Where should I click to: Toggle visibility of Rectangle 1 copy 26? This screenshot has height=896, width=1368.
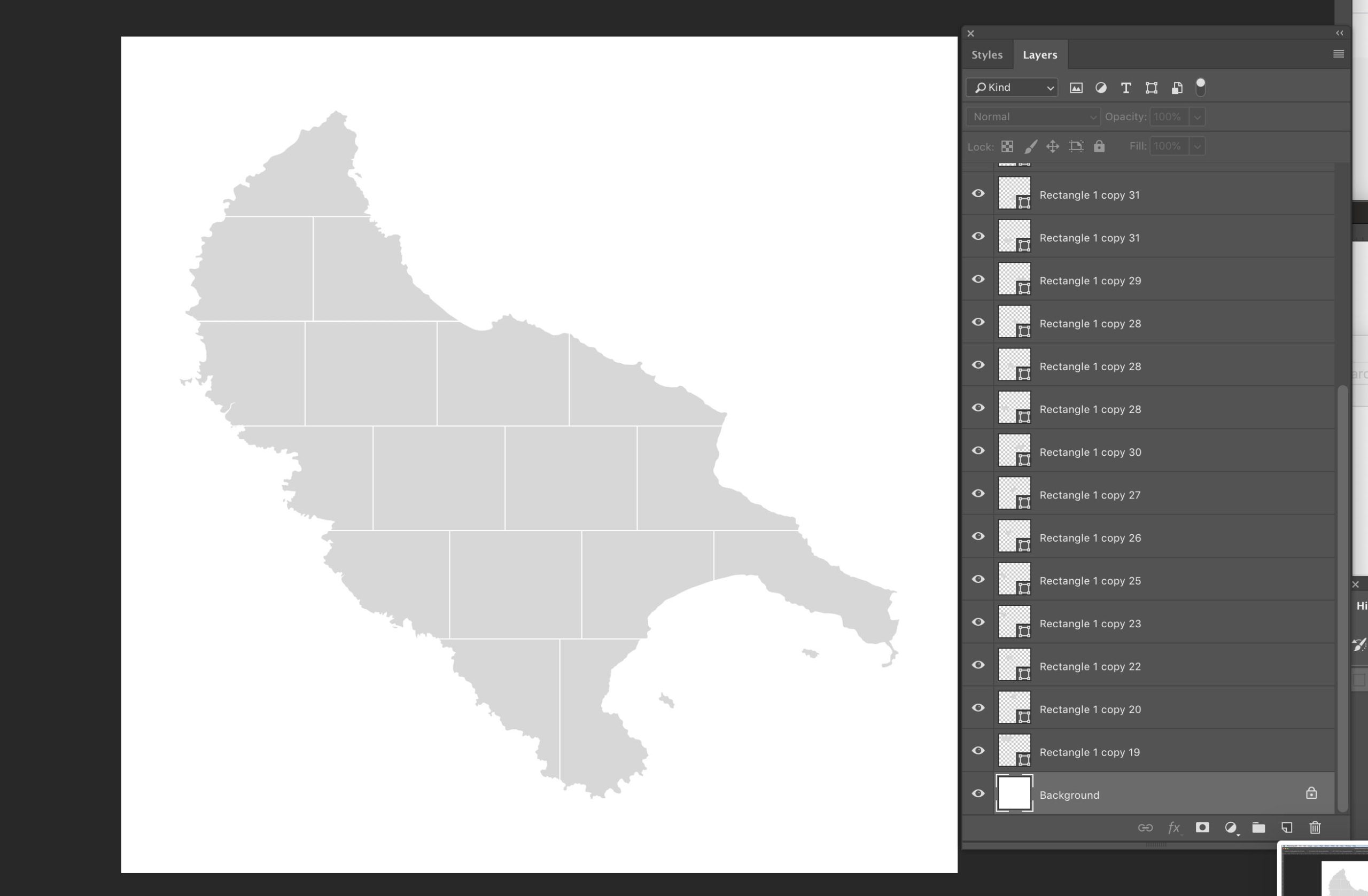978,536
